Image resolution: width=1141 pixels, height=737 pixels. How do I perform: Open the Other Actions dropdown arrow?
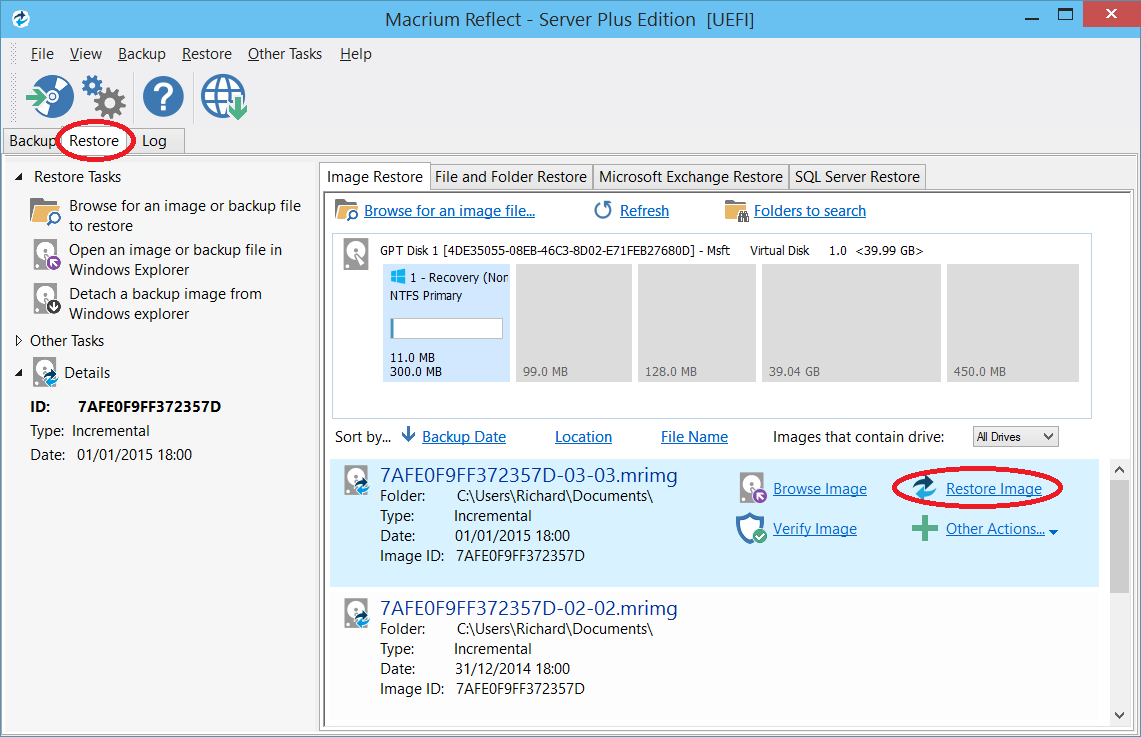1053,532
